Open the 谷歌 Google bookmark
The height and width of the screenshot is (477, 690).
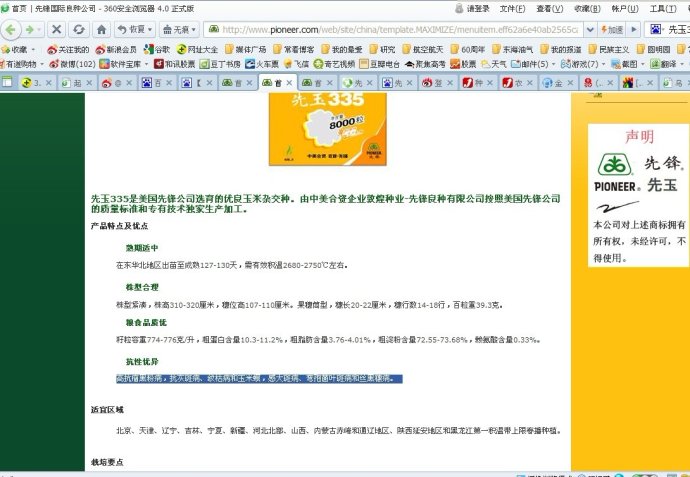157,49
